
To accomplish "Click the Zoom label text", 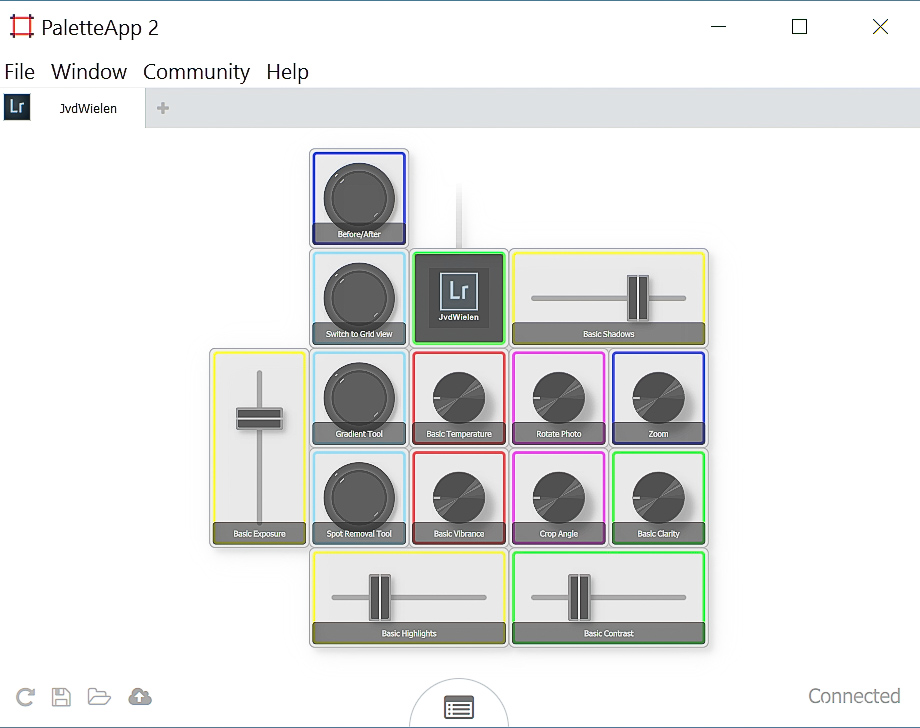I will [x=658, y=434].
